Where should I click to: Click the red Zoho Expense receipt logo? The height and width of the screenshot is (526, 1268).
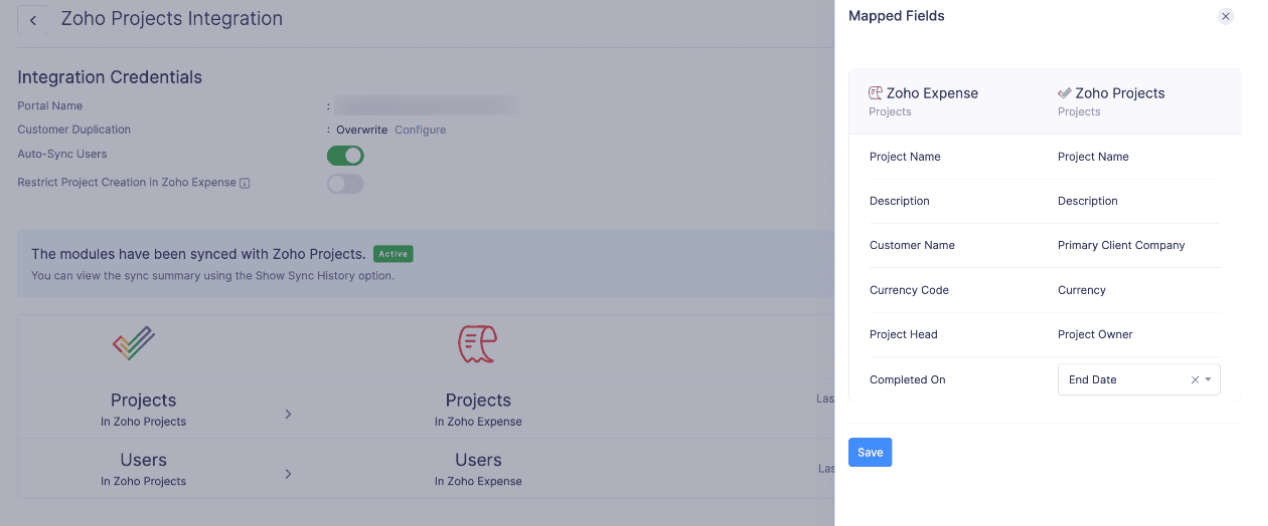477,344
